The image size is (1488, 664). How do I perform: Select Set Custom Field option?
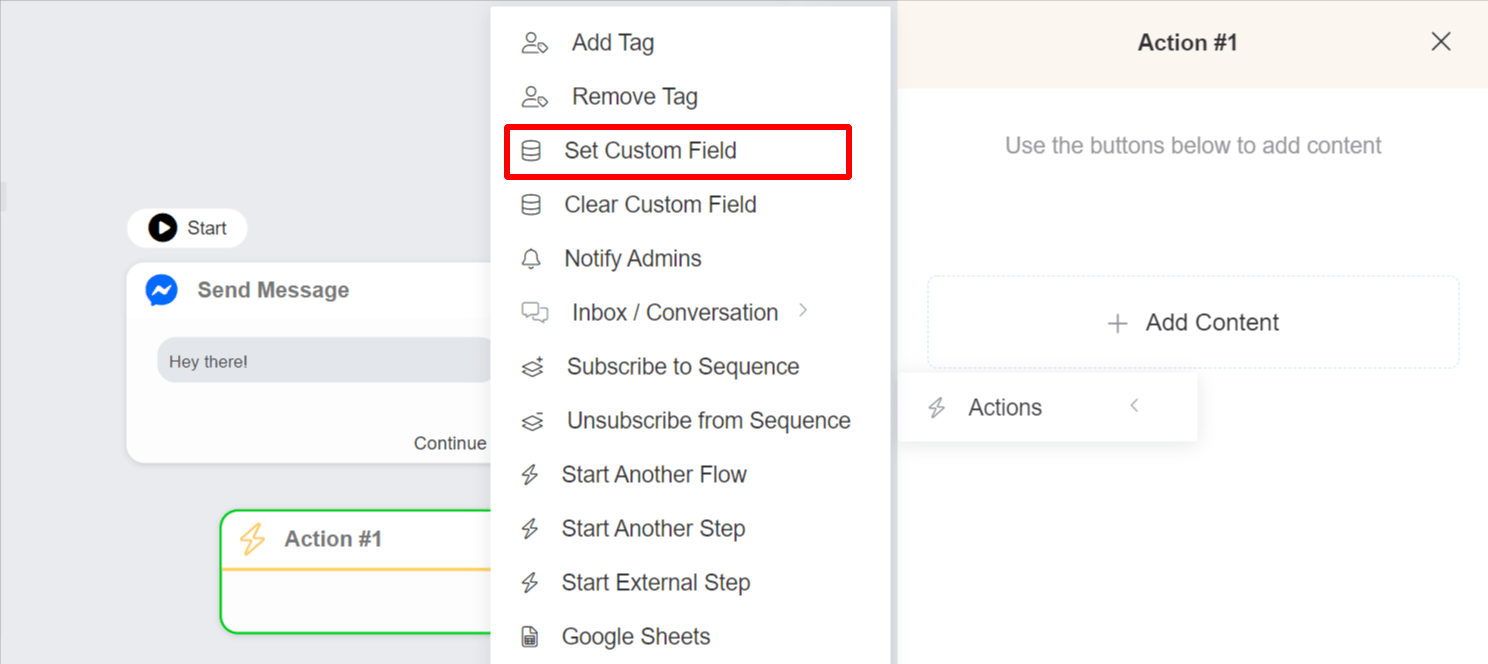650,151
